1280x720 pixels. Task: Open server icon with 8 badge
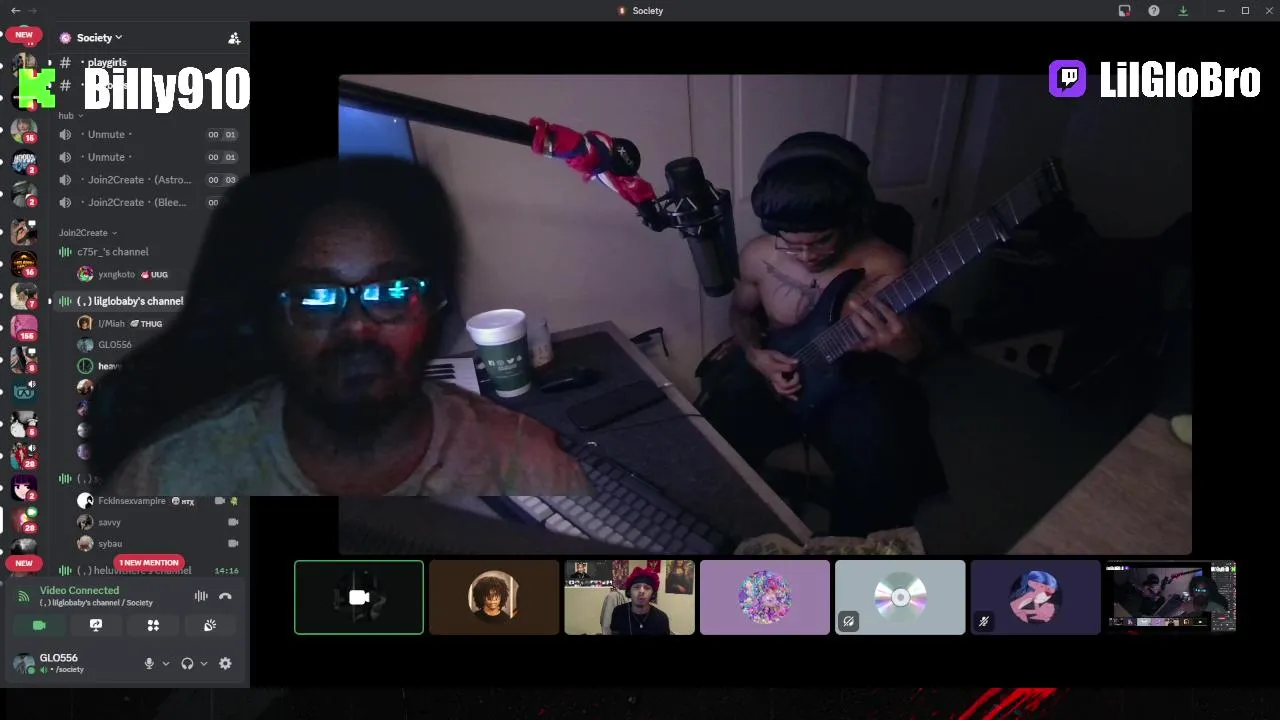click(24, 359)
